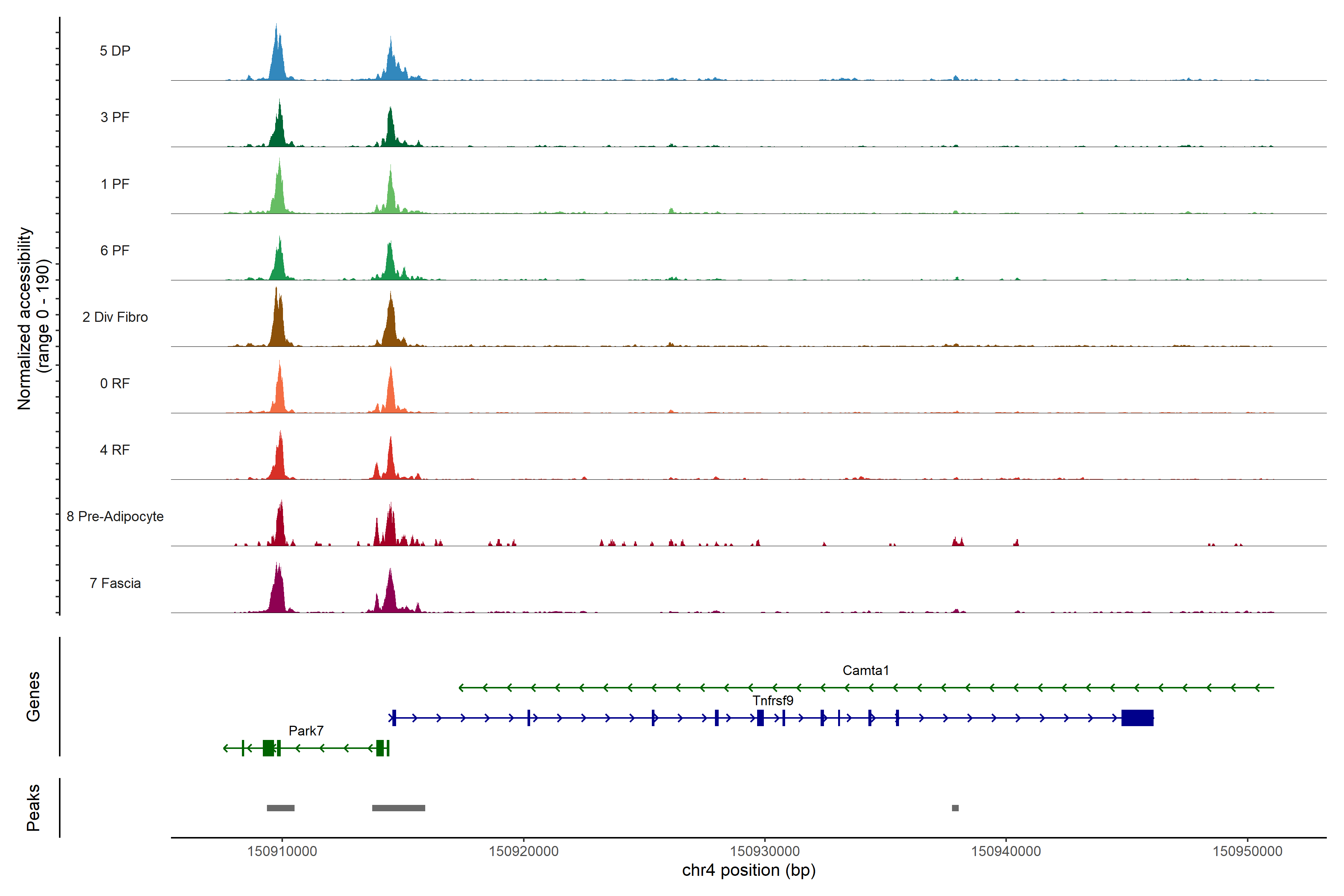Click the Tnfrsf9 gene label
Image resolution: width=1344 pixels, height=896 pixels.
coord(772,701)
